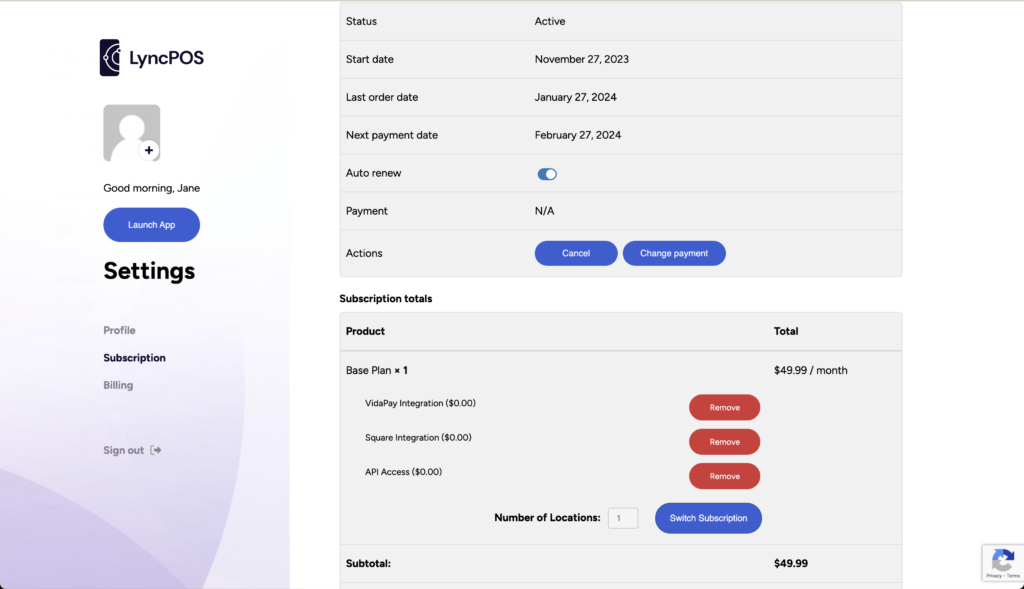Viewport: 1024px width, 589px height.
Task: Click the Number of Locations input field
Action: (x=622, y=518)
